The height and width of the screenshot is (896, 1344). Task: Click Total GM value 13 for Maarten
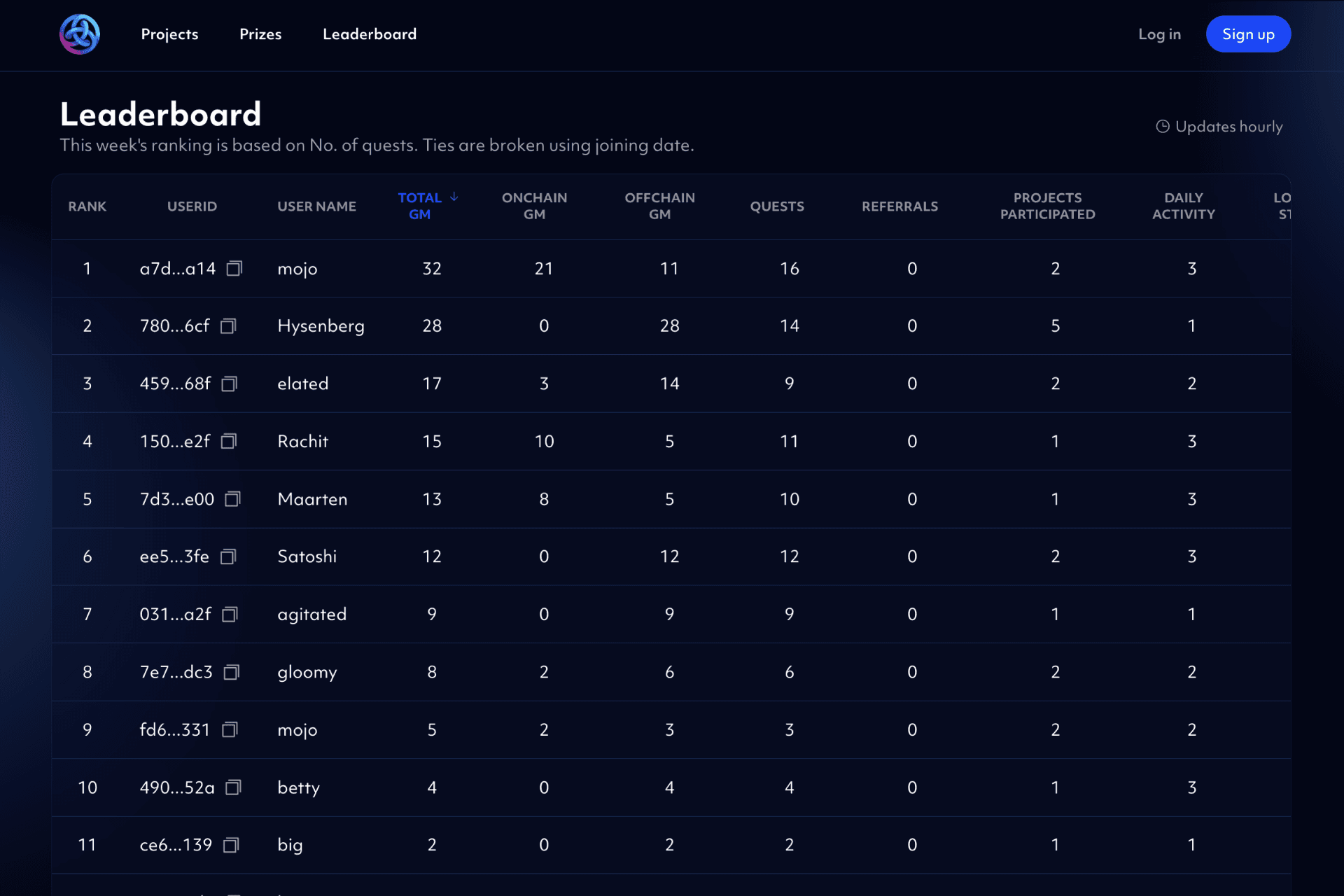[432, 499]
